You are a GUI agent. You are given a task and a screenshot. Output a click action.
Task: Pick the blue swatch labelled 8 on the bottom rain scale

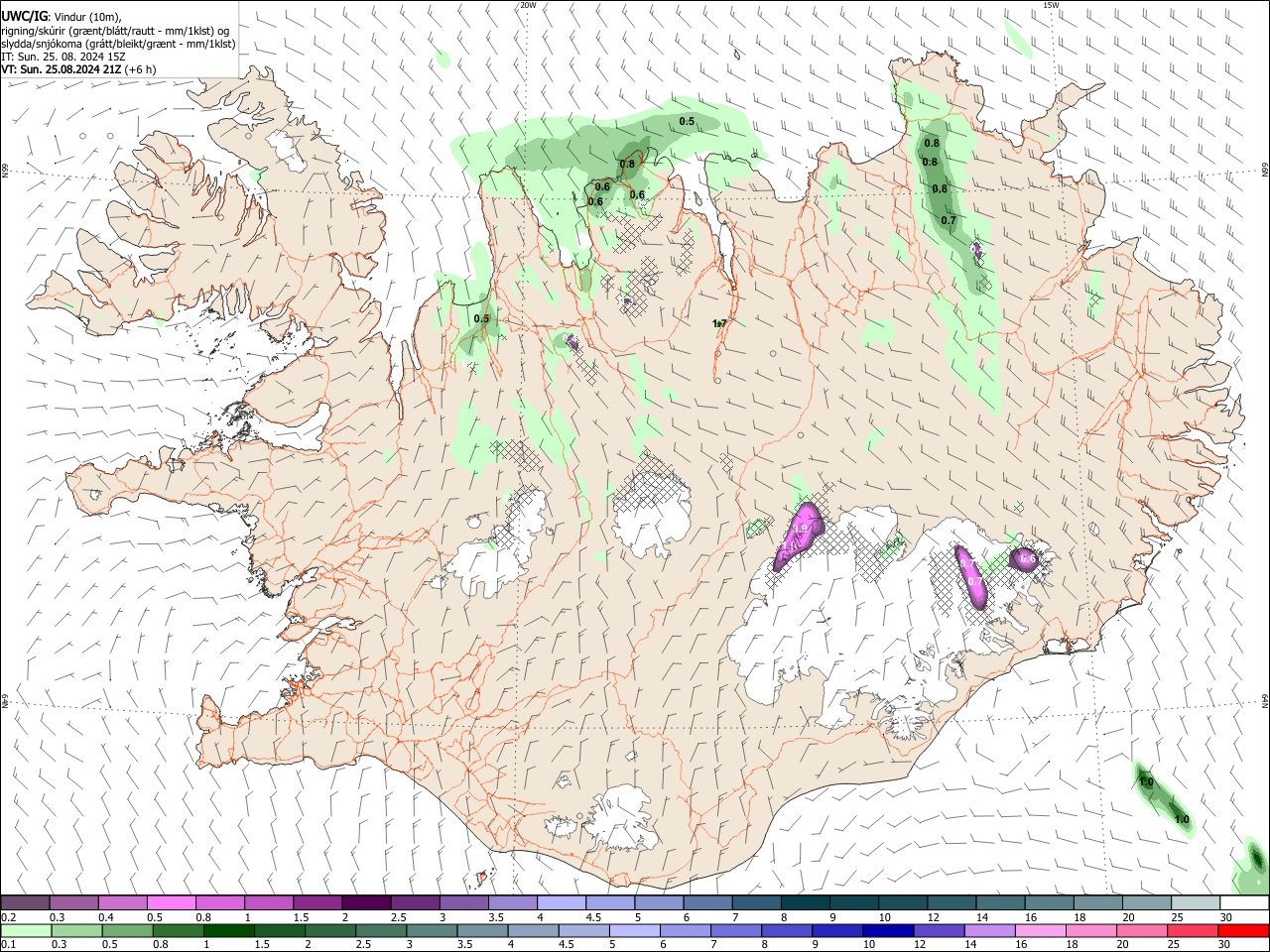(787, 930)
